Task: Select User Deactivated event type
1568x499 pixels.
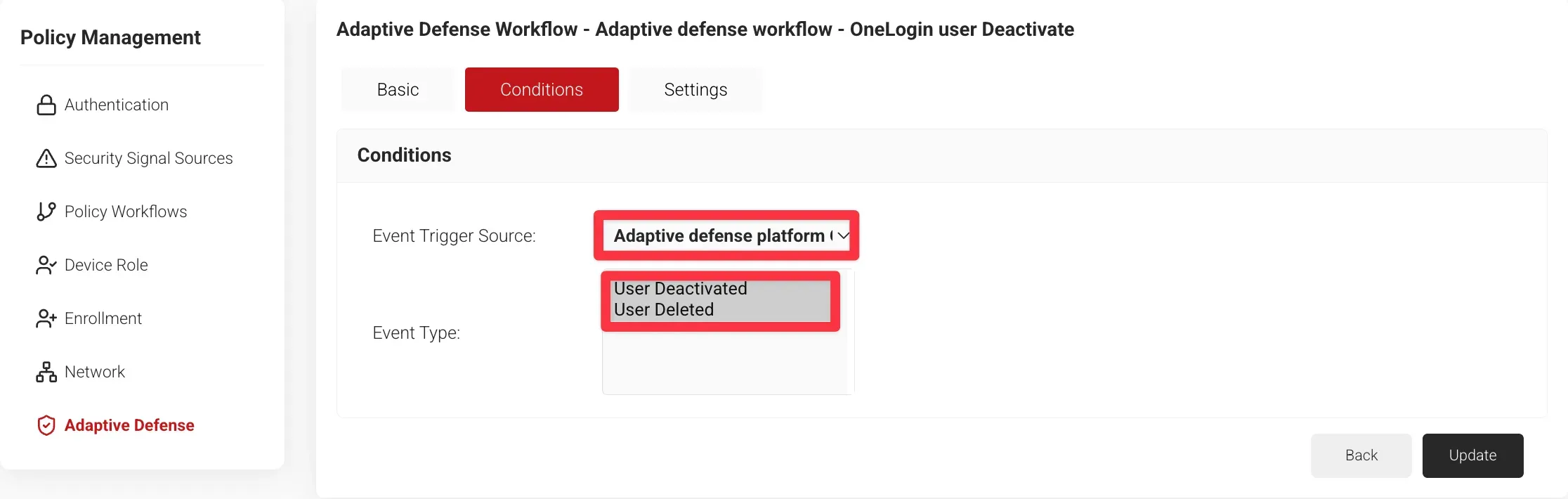Action: coord(680,289)
